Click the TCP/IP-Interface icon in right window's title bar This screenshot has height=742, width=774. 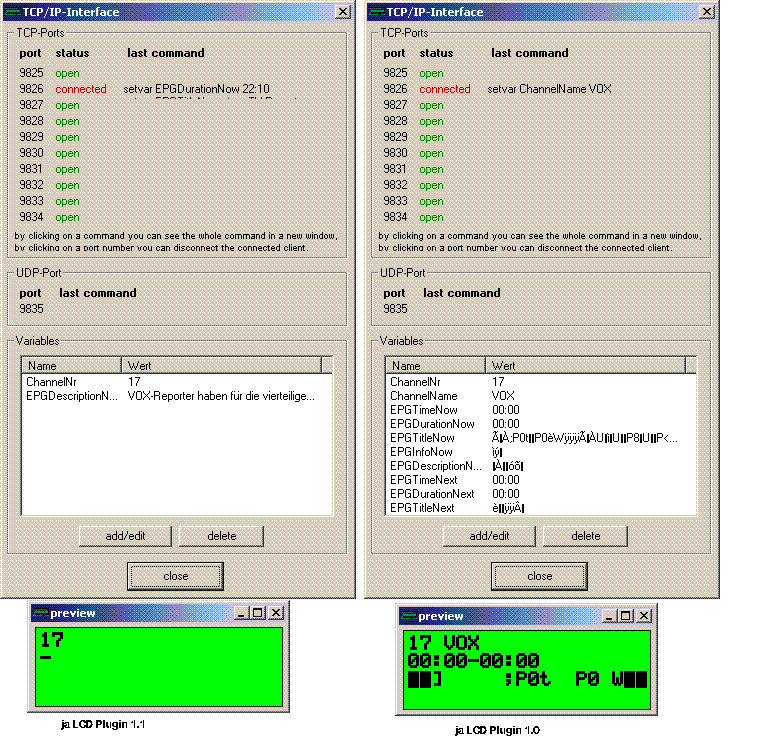pyautogui.click(x=376, y=12)
